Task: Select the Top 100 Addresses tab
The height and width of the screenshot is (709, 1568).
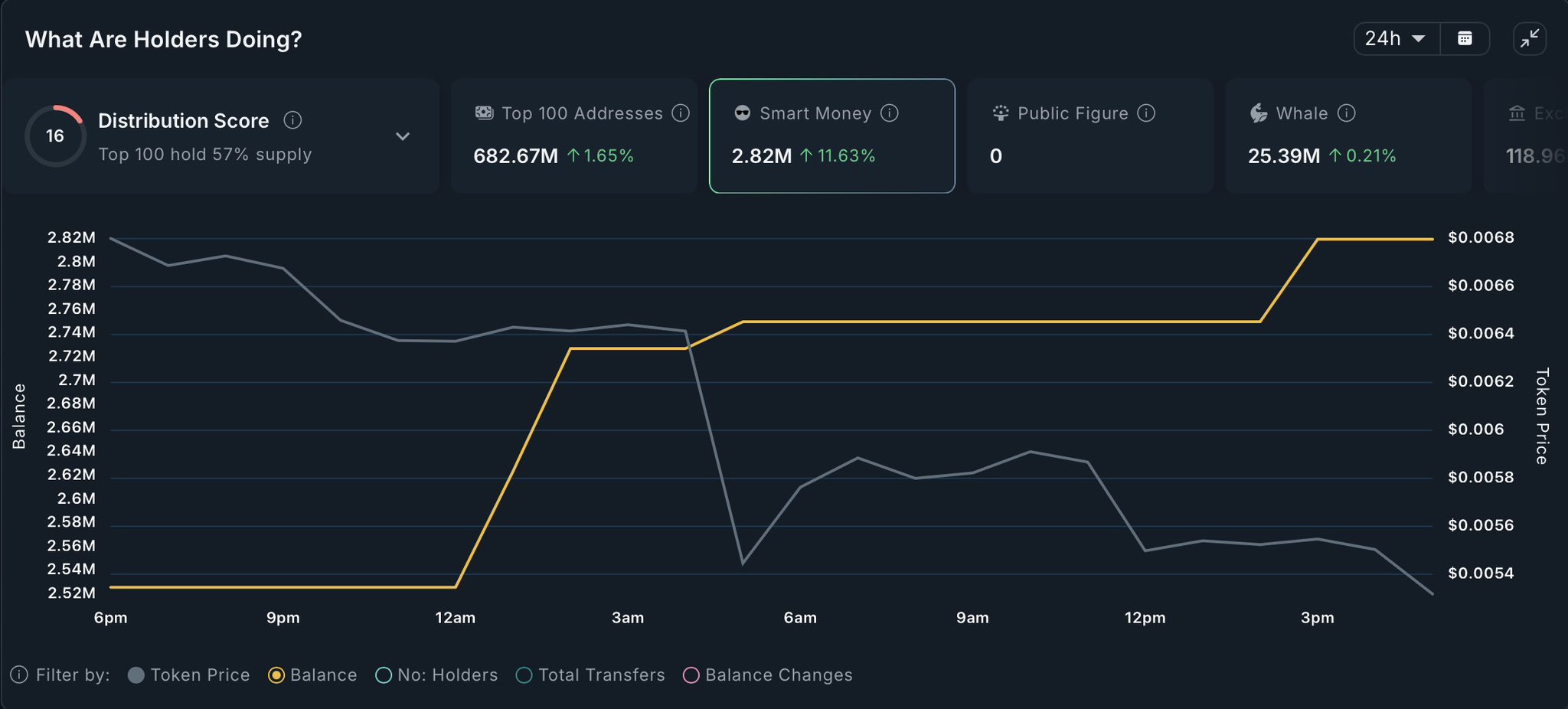Action: point(573,136)
